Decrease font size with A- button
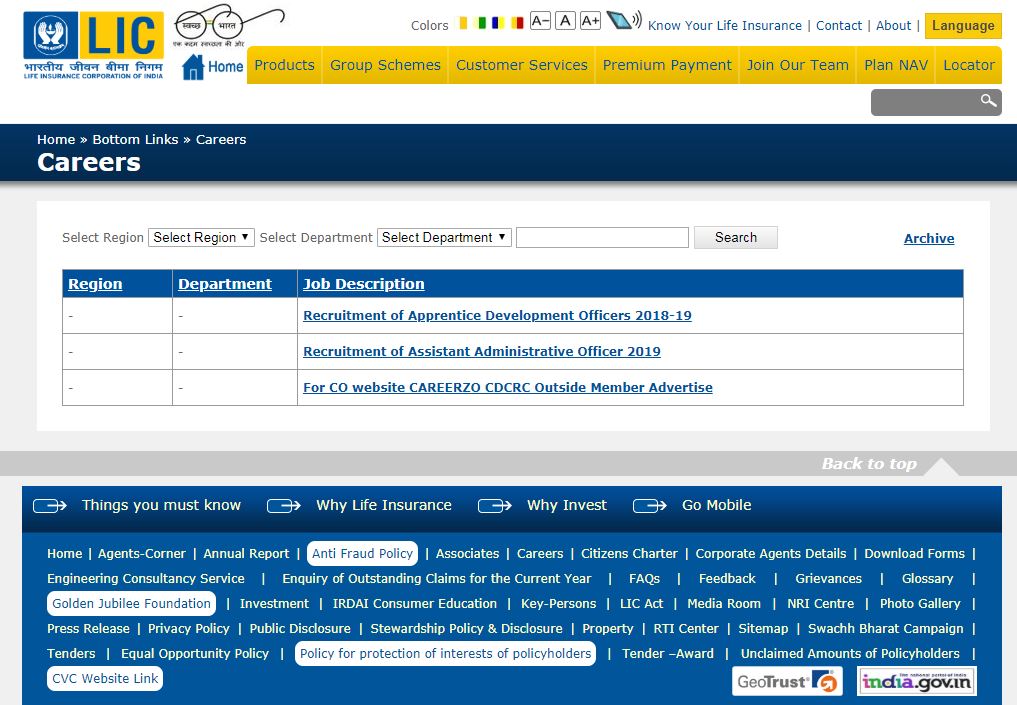This screenshot has width=1017, height=705. tap(540, 21)
